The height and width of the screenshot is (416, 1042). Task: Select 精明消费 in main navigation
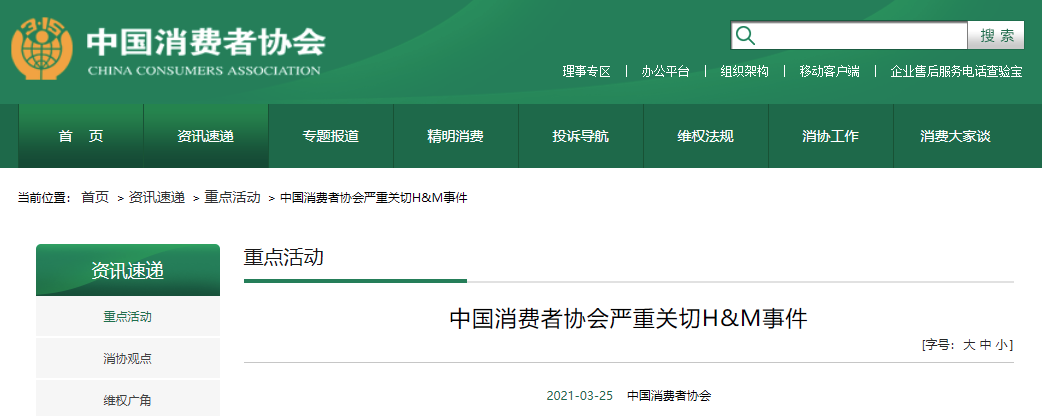tap(456, 136)
